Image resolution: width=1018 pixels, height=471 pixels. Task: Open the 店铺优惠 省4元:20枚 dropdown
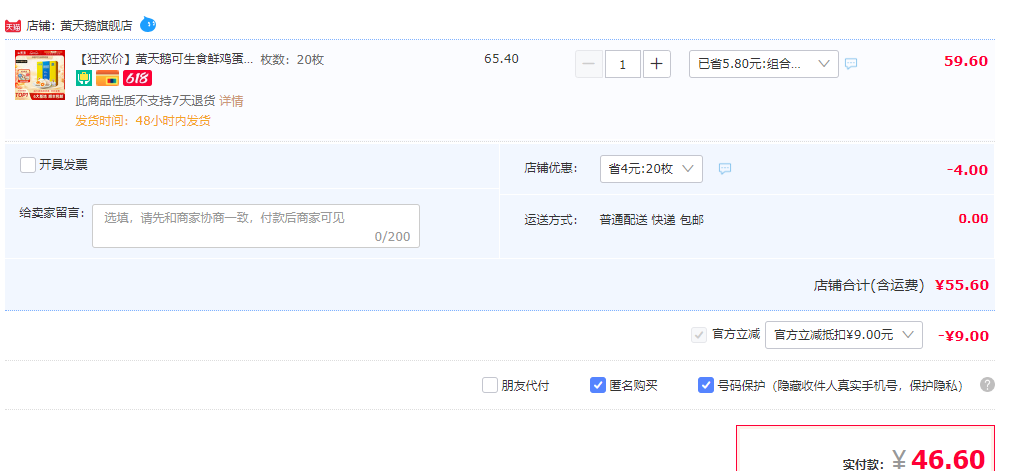(651, 169)
